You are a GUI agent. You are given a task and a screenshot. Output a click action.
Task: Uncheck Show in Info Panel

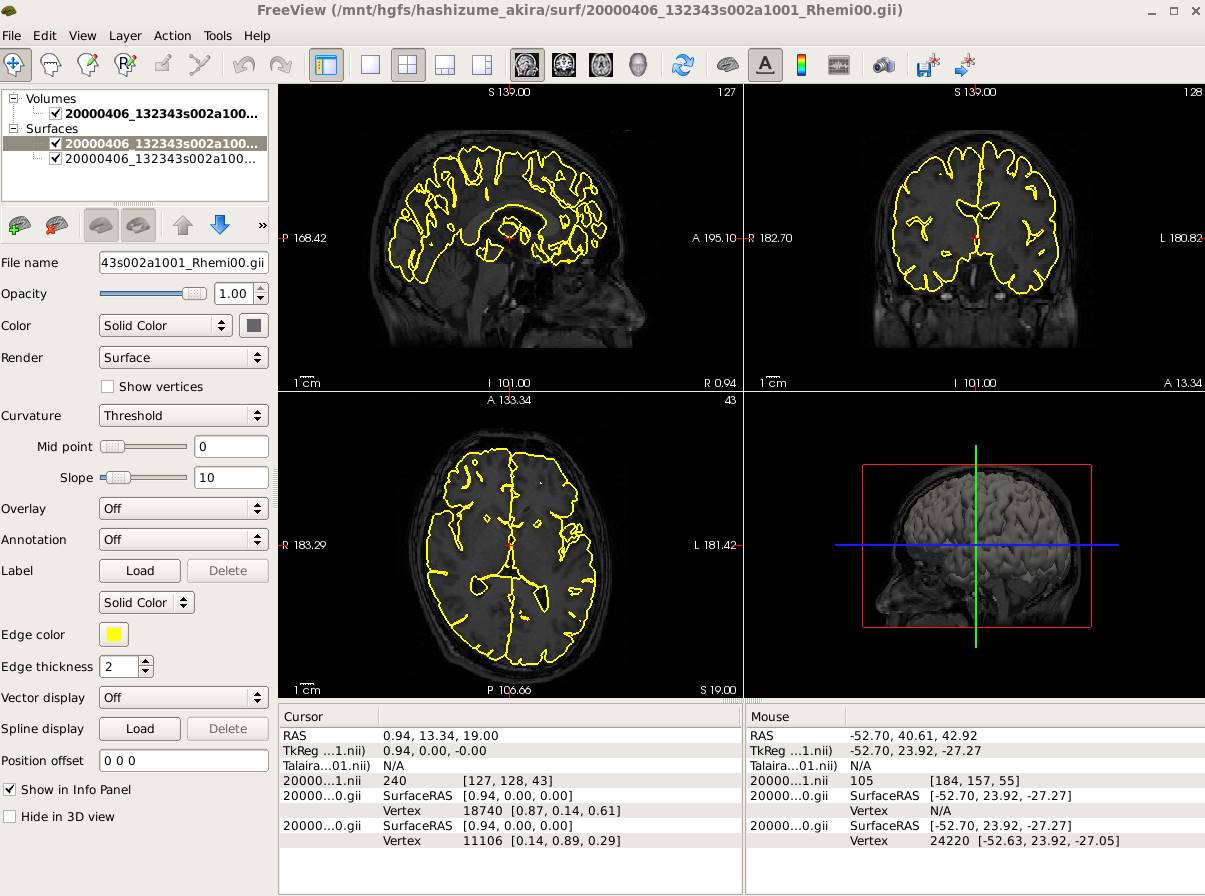(10, 790)
